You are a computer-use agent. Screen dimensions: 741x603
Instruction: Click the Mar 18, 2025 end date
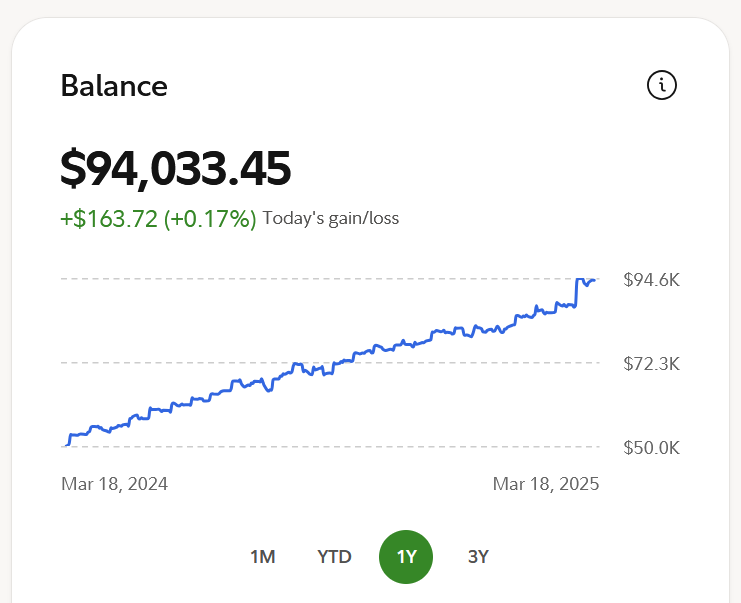click(x=546, y=484)
